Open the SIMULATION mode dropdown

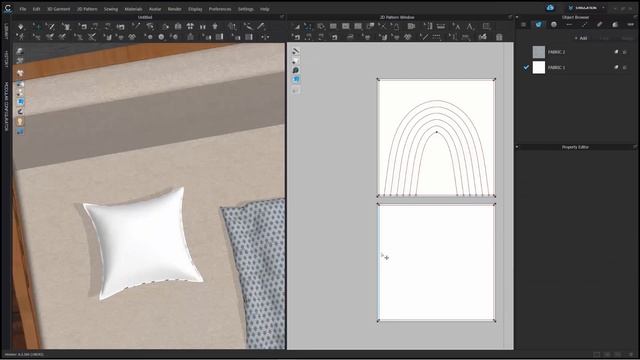(586, 8)
